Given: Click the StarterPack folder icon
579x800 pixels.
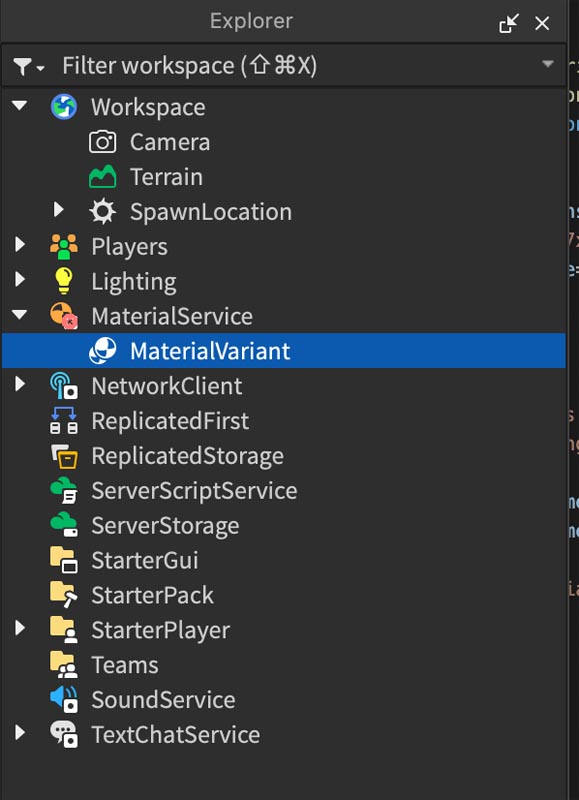Looking at the screenshot, I should click(x=64, y=595).
